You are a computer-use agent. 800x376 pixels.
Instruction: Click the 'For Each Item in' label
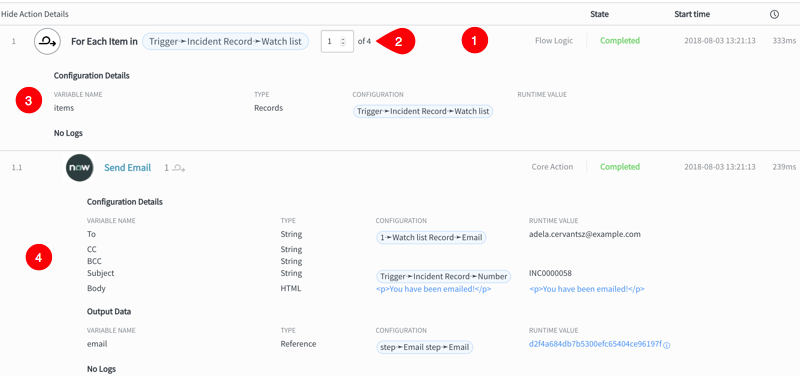104,41
